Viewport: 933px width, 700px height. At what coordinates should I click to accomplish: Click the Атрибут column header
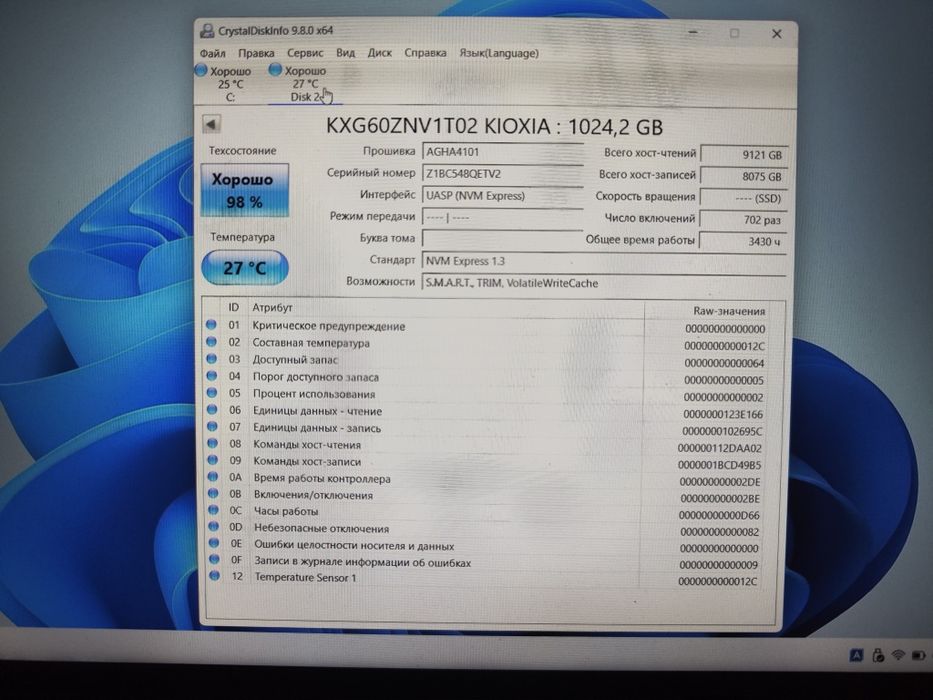[x=272, y=307]
